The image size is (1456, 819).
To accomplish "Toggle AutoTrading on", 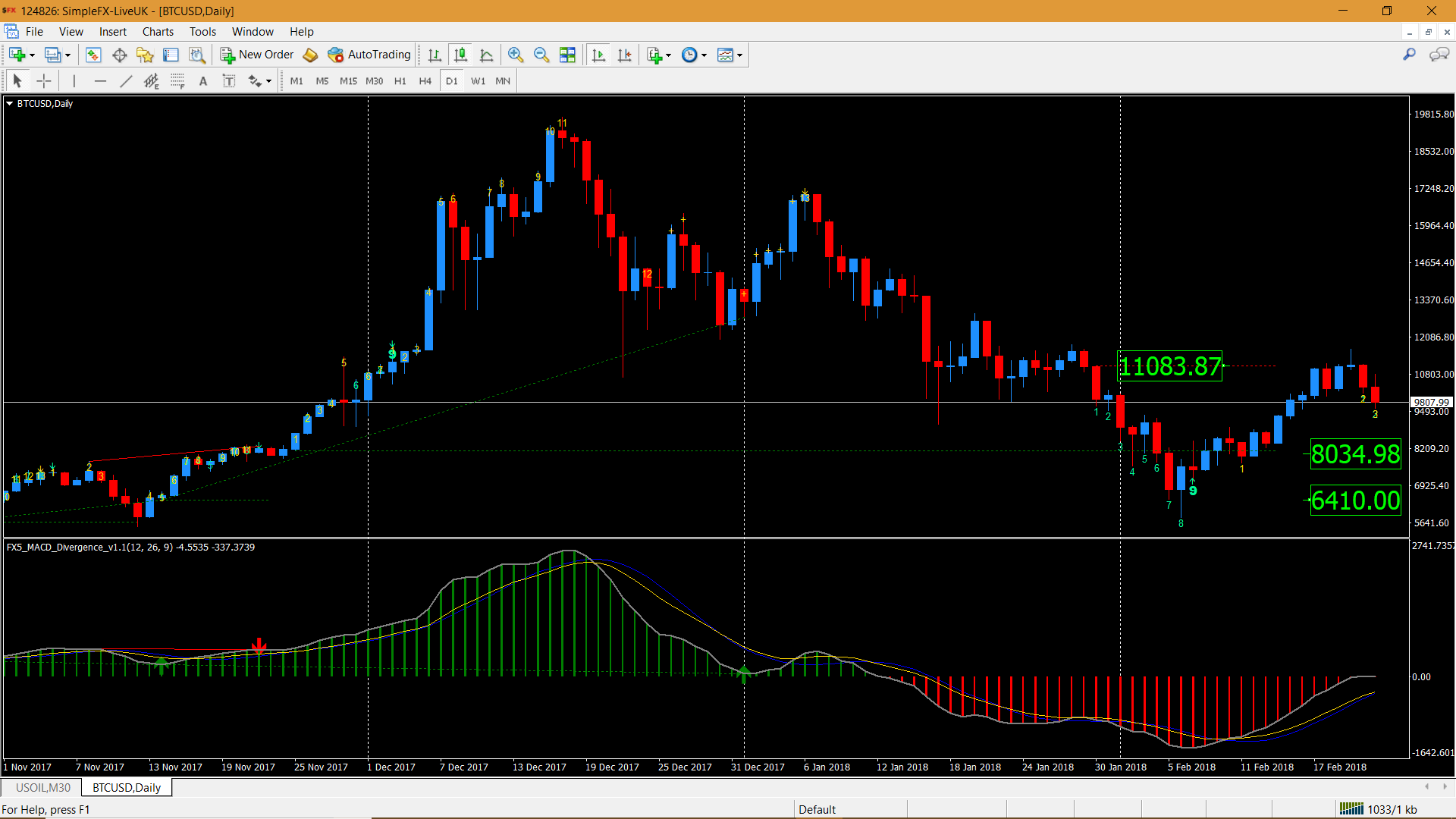I will click(369, 55).
